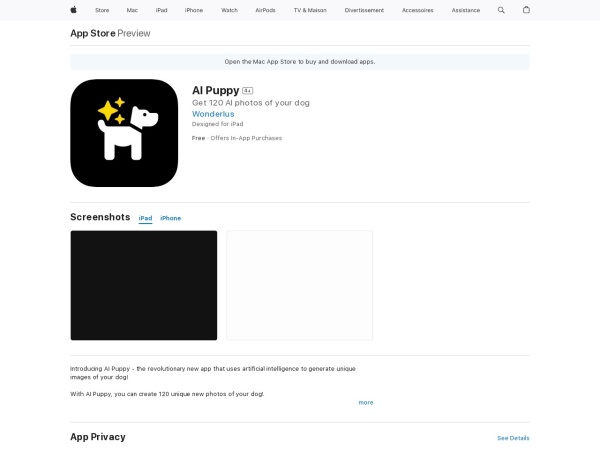600x450 pixels.
Task: Select the iPhone item in the navigation bar
Action: pos(194,10)
